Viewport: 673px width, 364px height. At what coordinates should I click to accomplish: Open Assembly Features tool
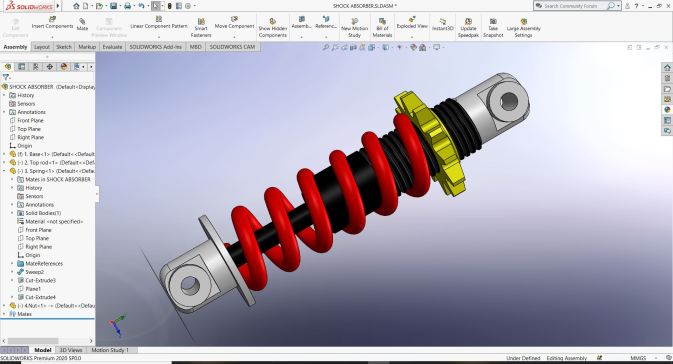point(301,23)
